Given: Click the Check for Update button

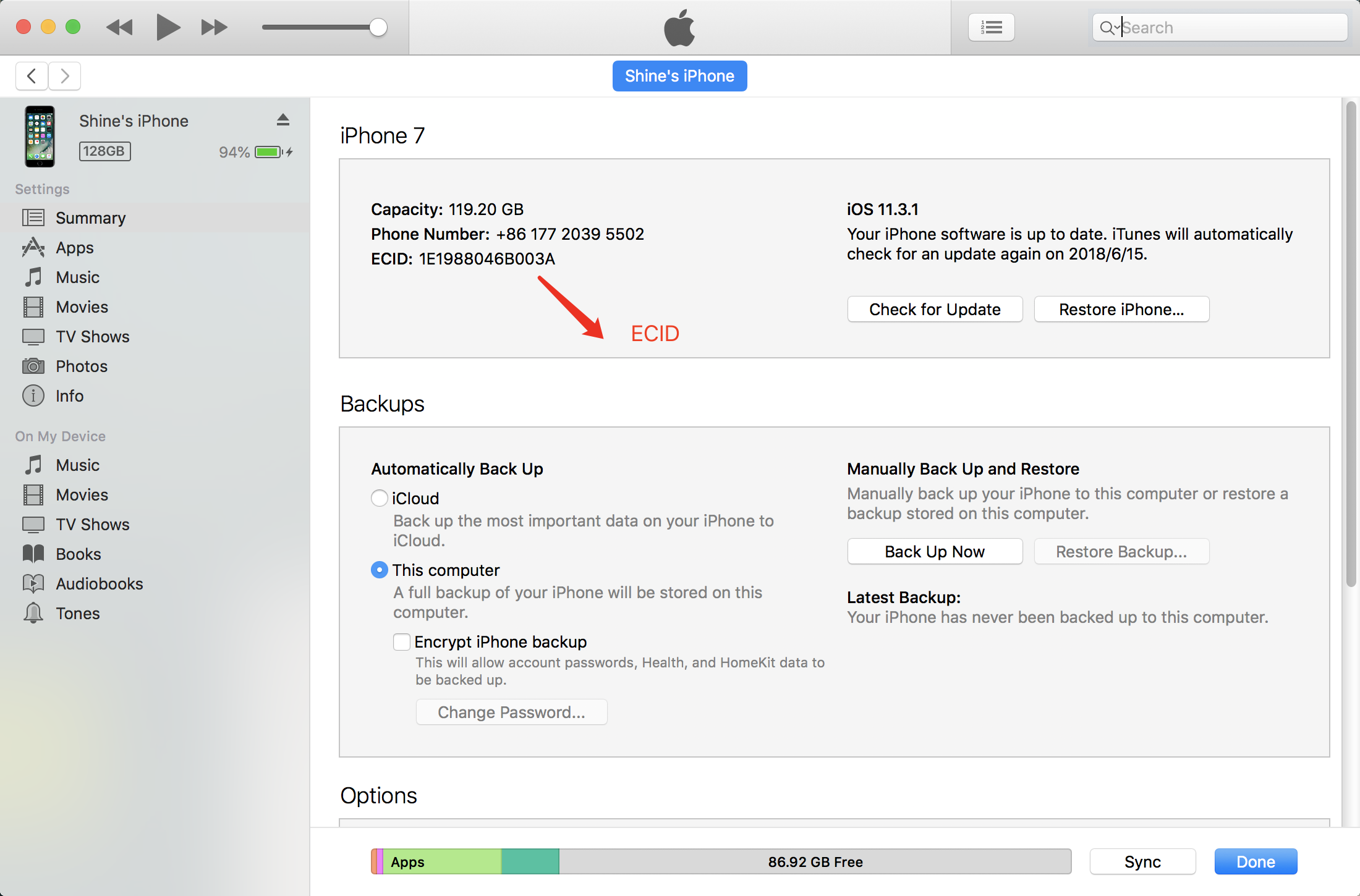Looking at the screenshot, I should pos(934,309).
